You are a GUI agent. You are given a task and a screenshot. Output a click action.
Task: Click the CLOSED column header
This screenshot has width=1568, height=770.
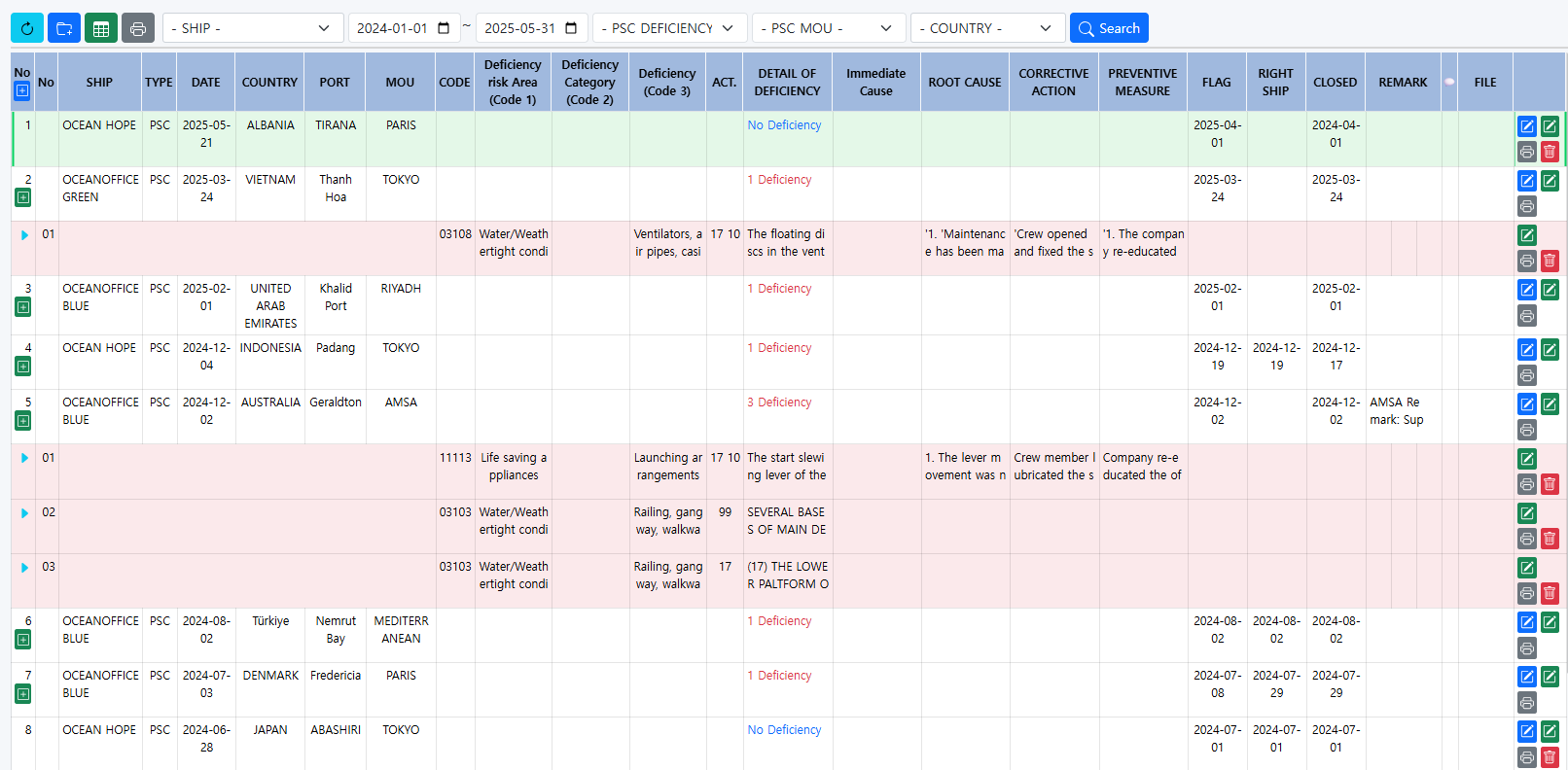coord(1335,83)
